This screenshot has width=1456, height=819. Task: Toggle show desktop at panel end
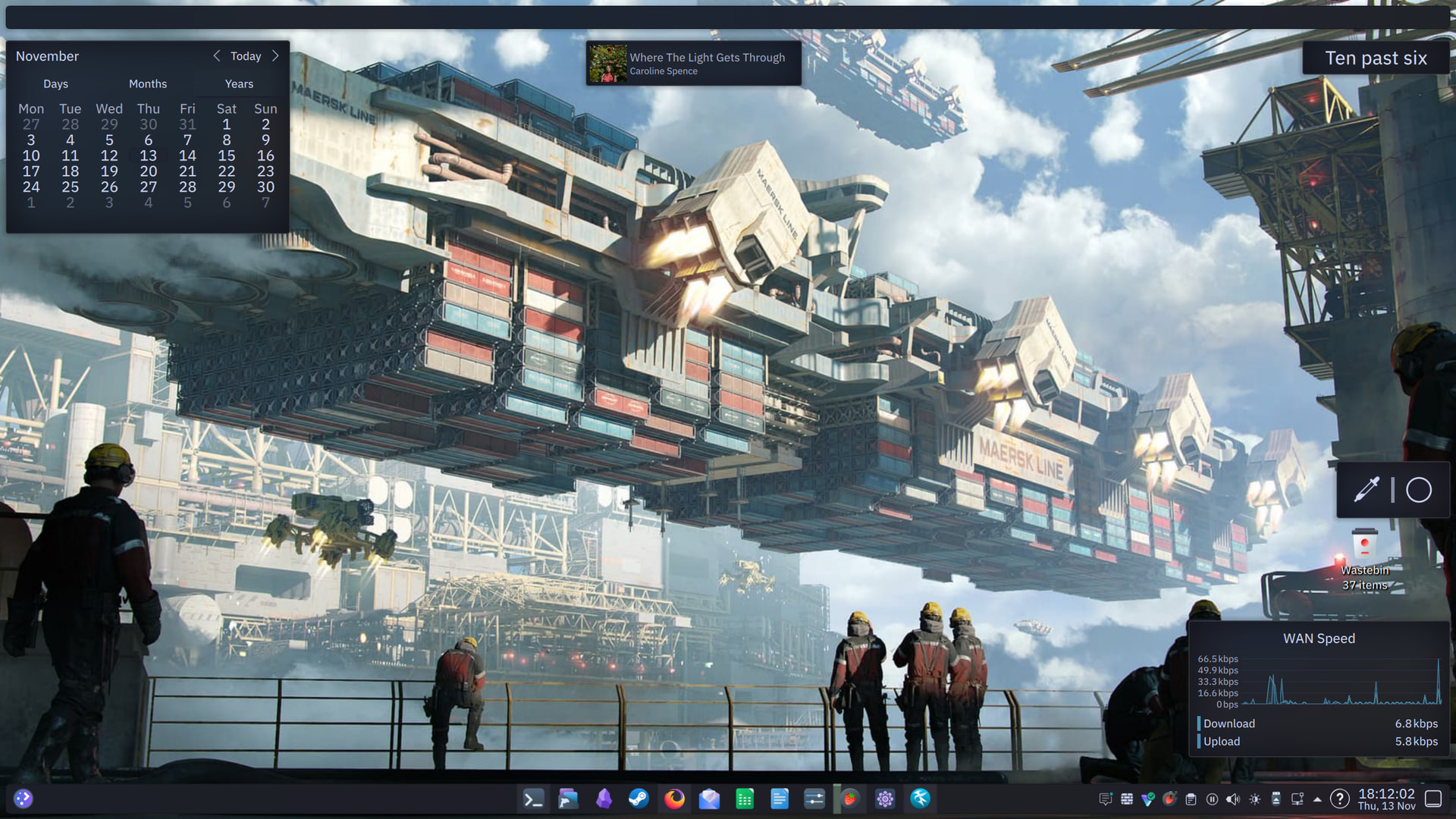(x=1433, y=799)
